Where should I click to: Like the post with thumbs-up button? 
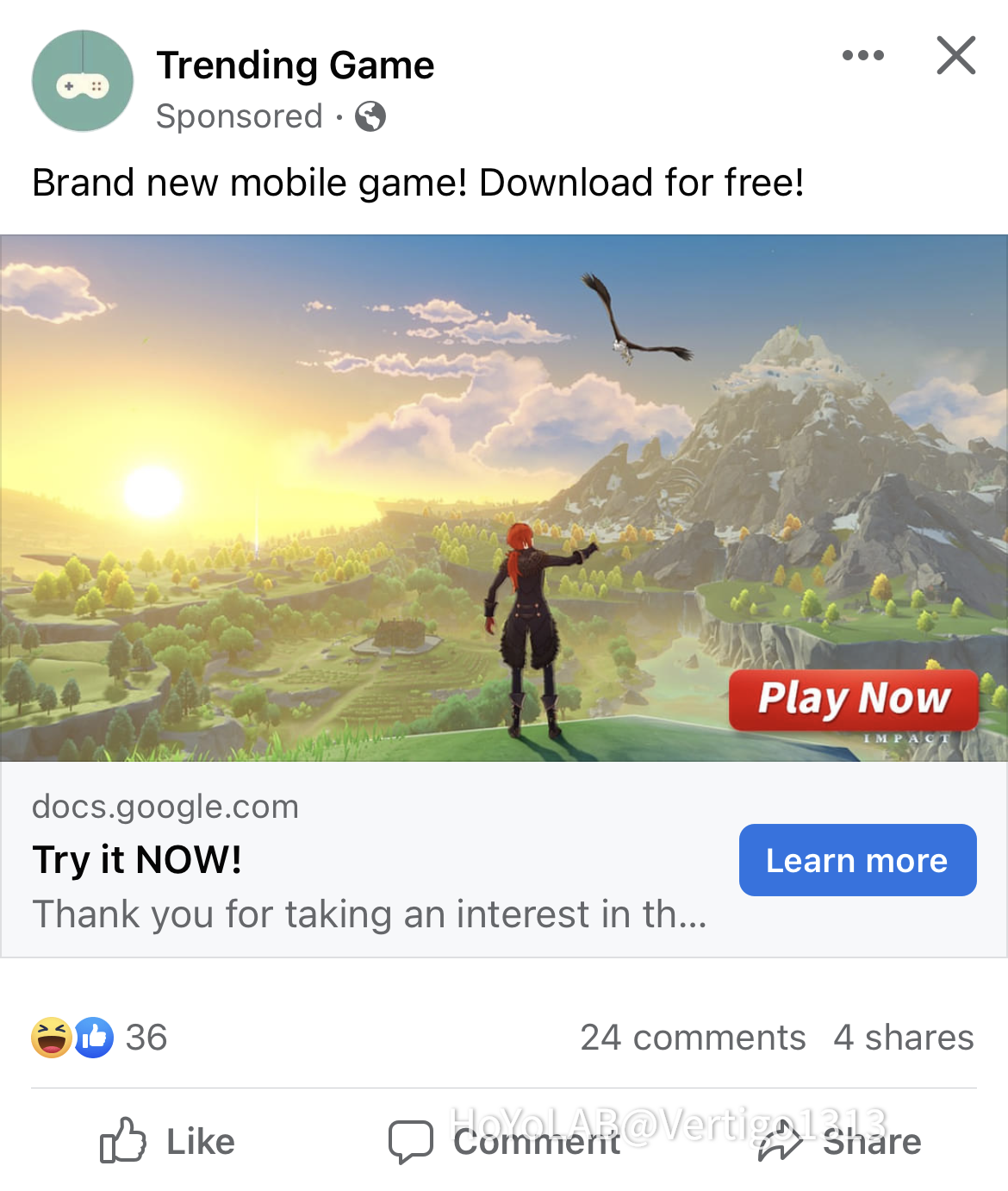pos(168,1141)
